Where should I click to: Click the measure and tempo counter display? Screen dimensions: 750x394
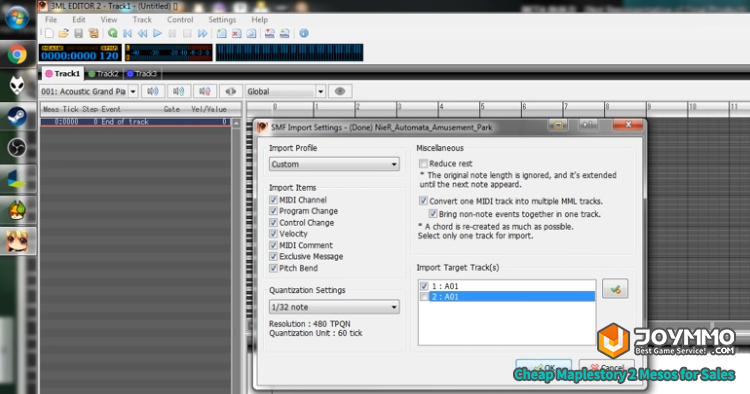click(x=80, y=53)
